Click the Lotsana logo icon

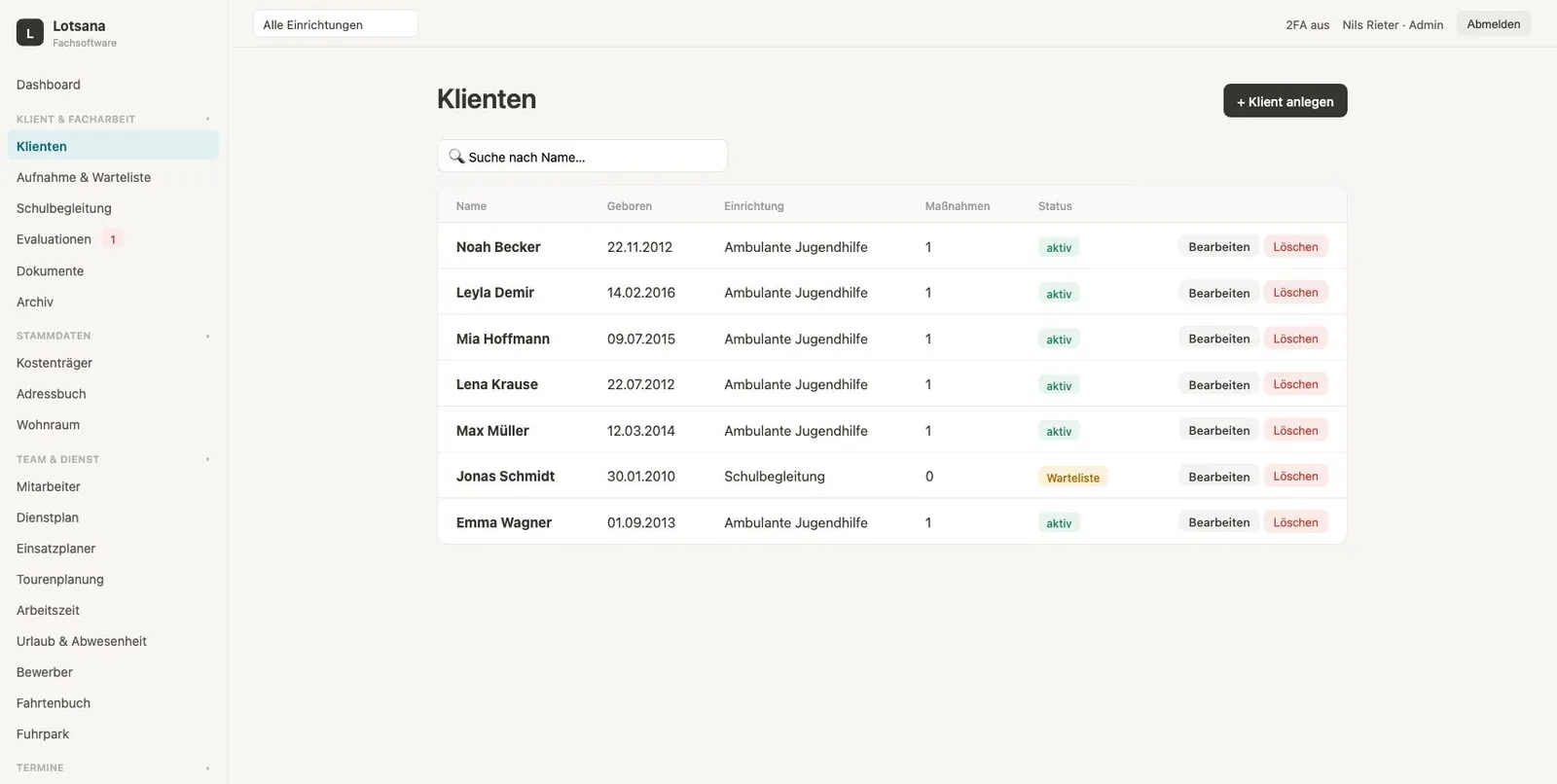[x=30, y=32]
